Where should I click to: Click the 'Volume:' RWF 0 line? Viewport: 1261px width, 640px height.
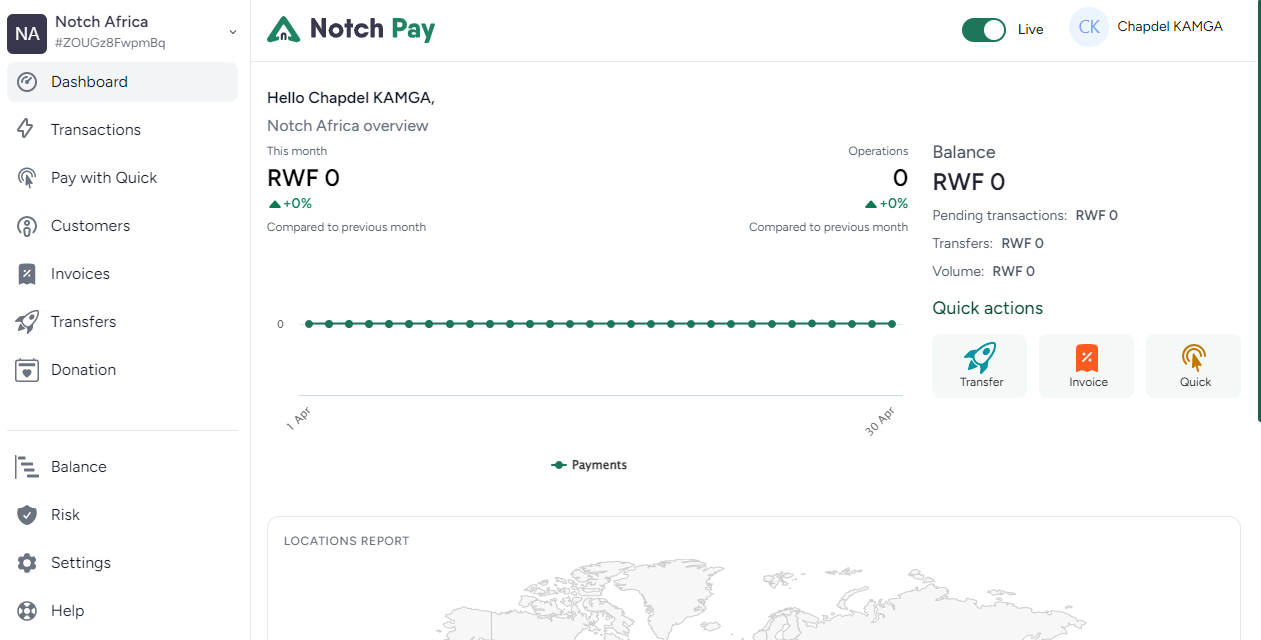(984, 271)
